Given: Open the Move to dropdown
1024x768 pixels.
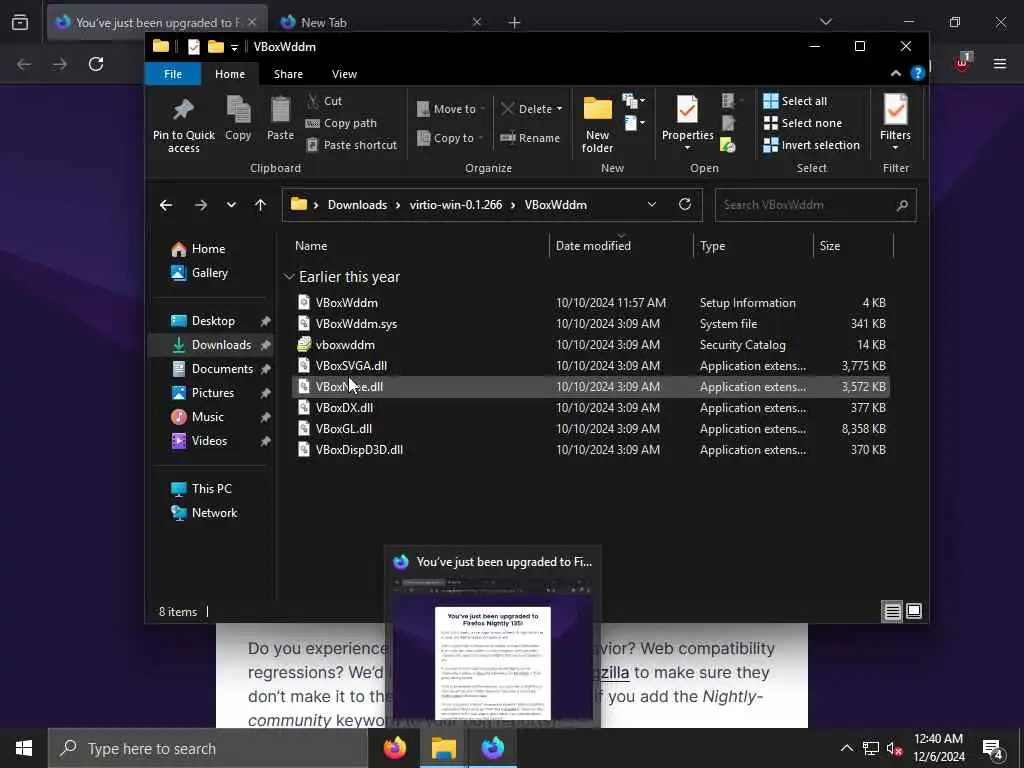Looking at the screenshot, I should 451,109.
